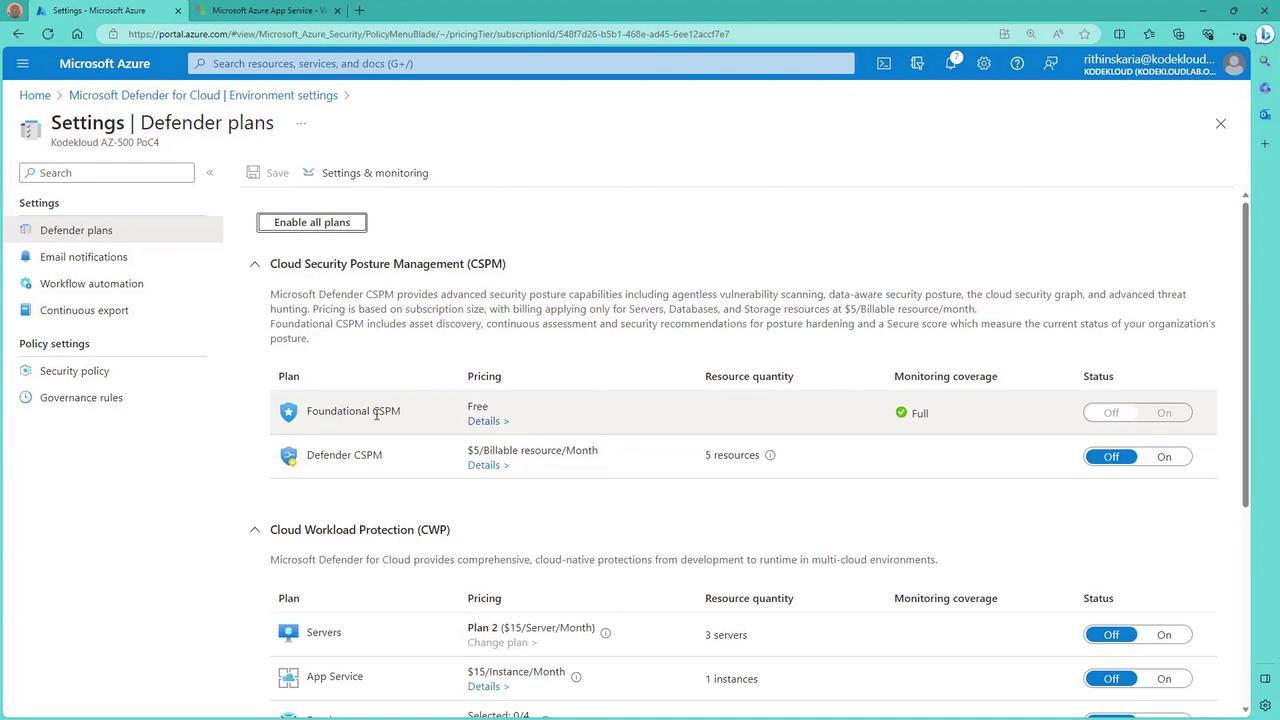This screenshot has width=1280, height=720.
Task: Switch Servers plan status to On
Action: tap(1164, 635)
